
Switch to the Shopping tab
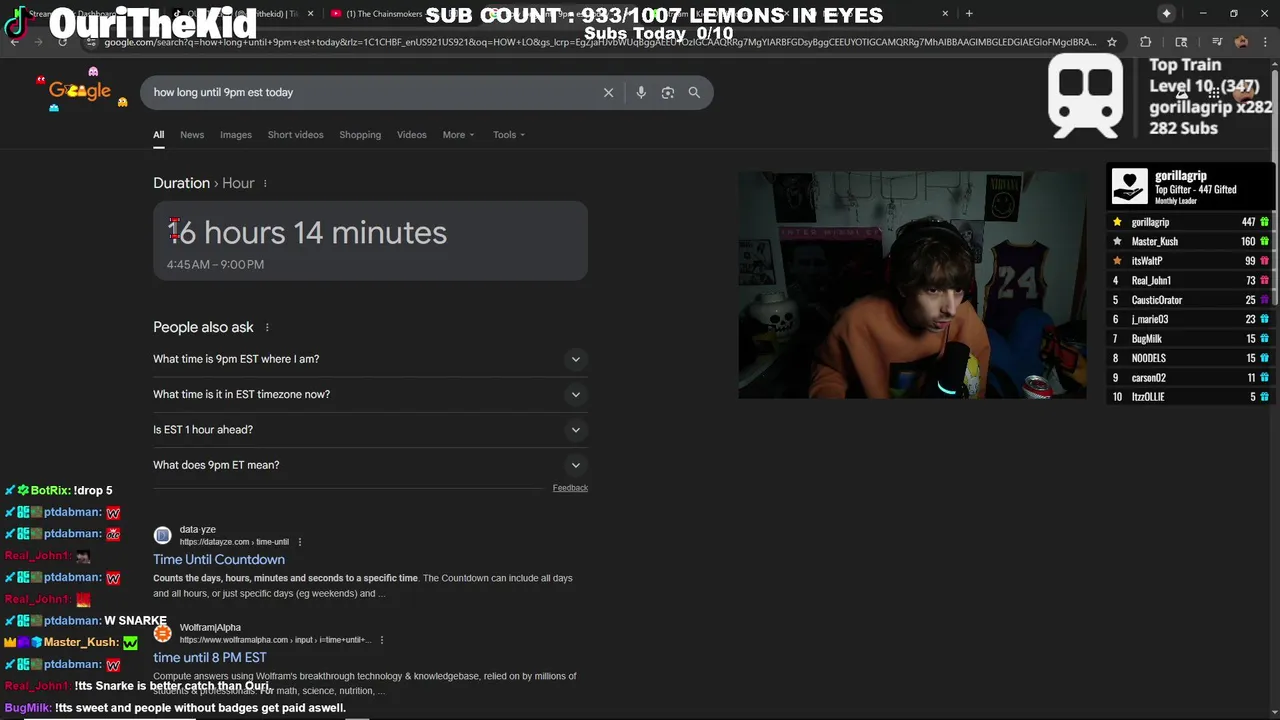pos(360,135)
